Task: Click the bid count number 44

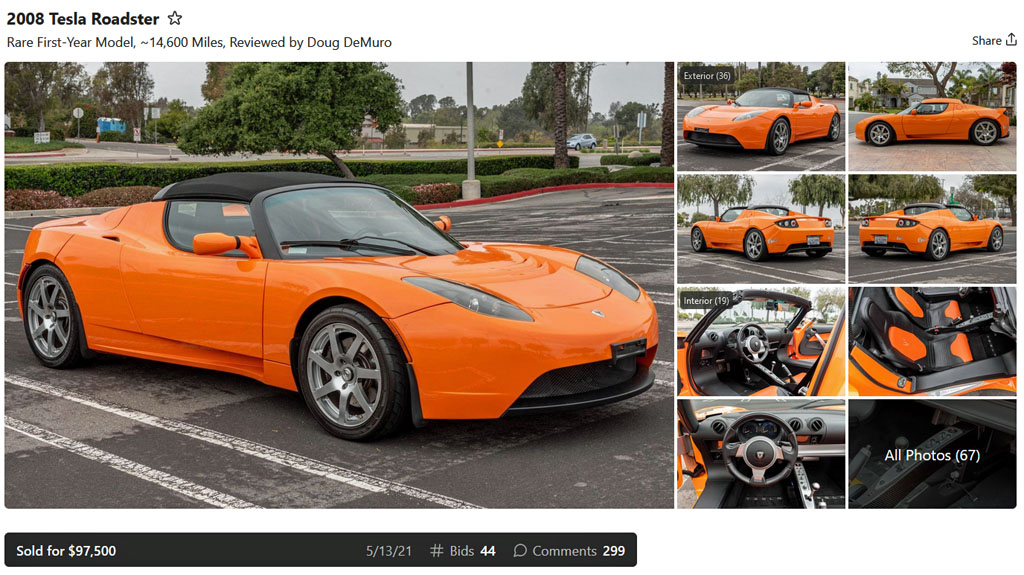Action: [488, 551]
